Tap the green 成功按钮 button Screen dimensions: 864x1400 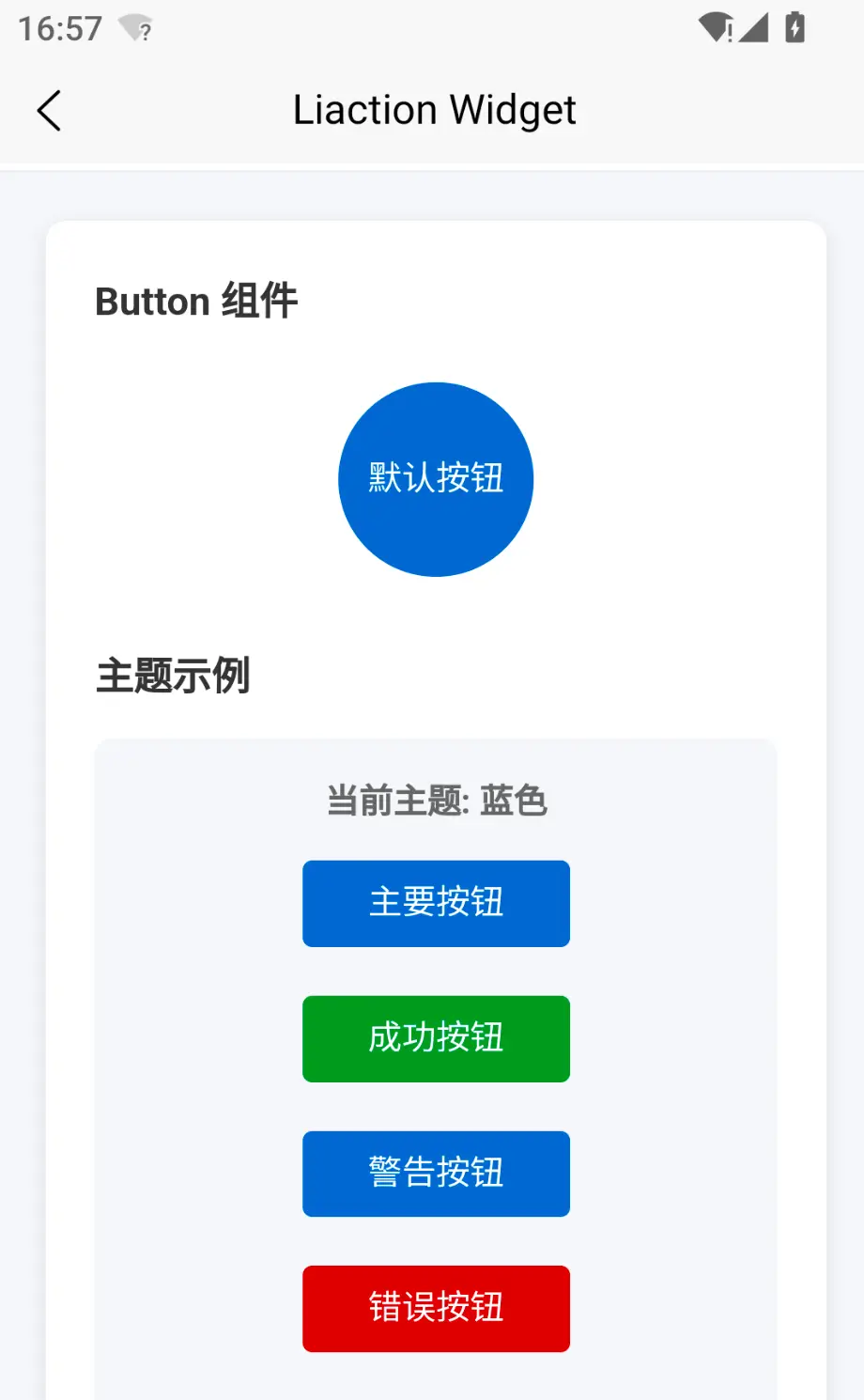(x=436, y=1038)
